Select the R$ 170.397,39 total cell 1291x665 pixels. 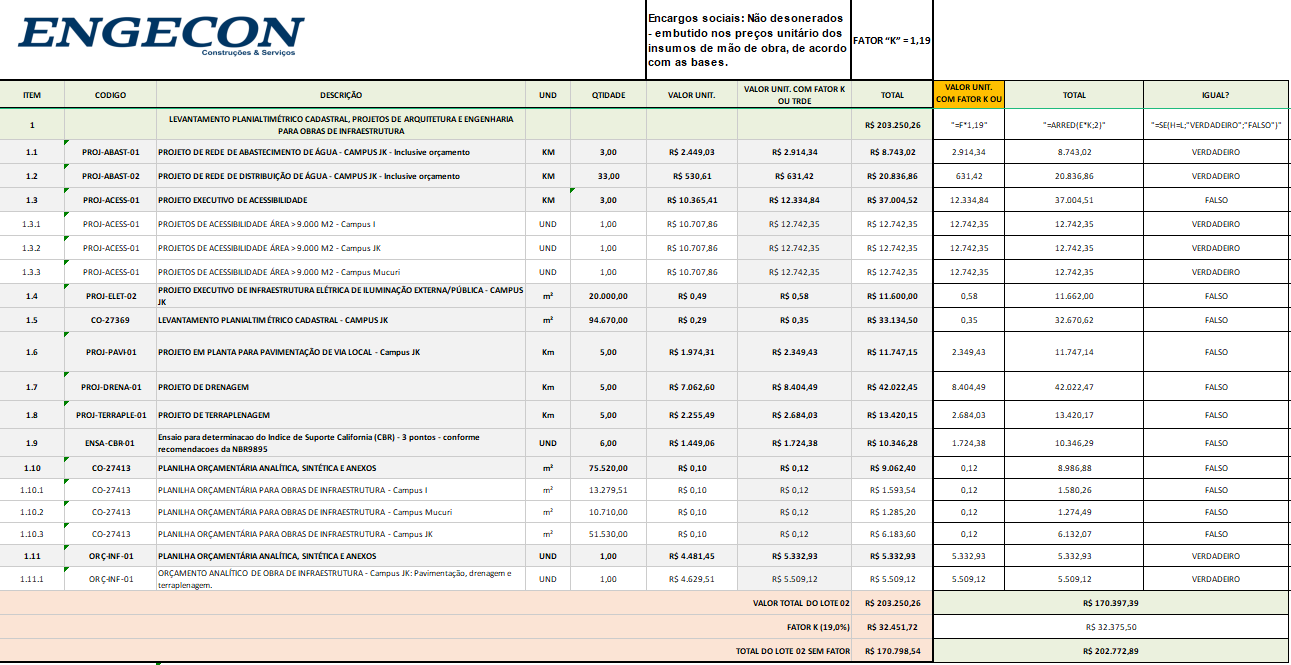click(1110, 603)
